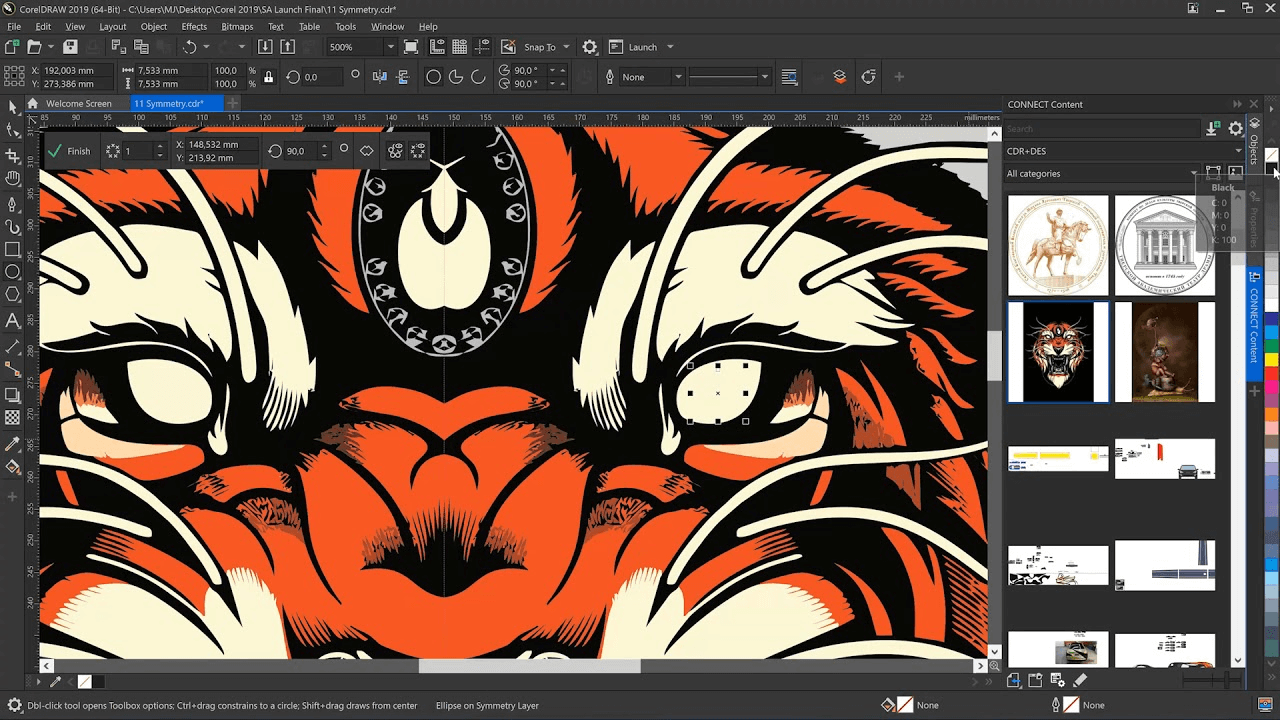The height and width of the screenshot is (720, 1280).
Task: Select the Text tool
Action: pos(13,321)
